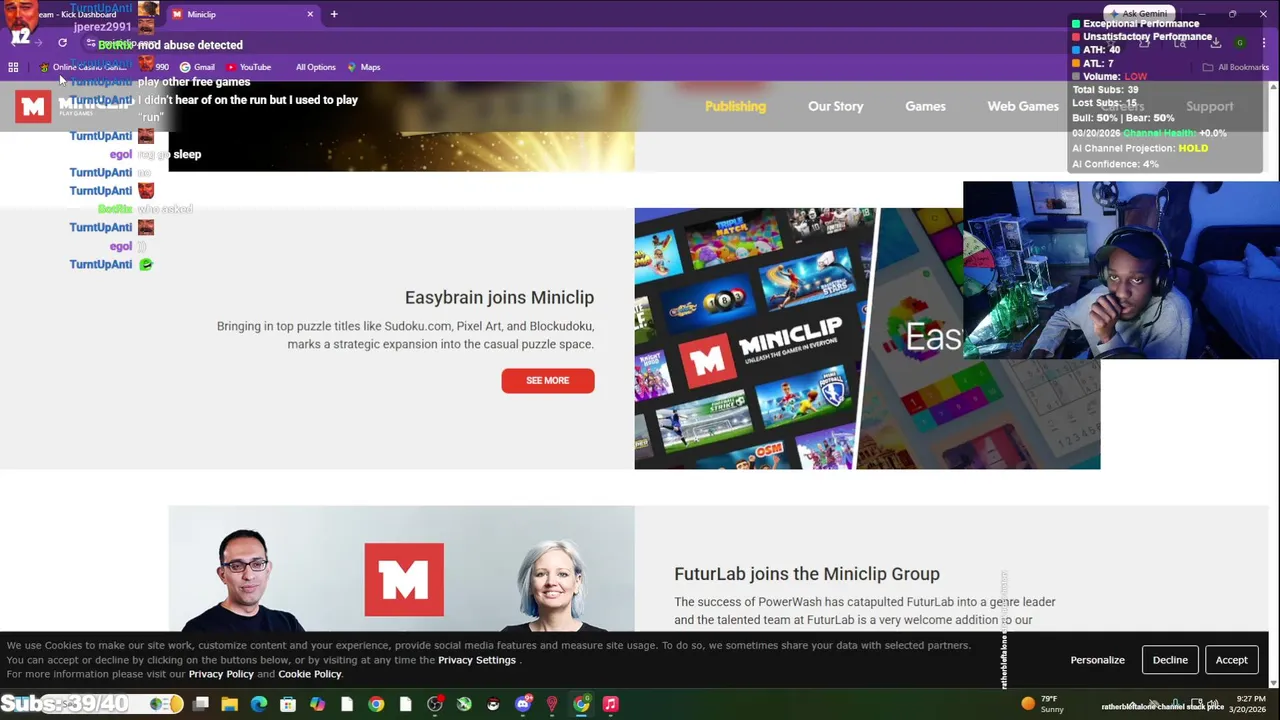Click chat message 'mod abuse detected'
Image resolution: width=1280 pixels, height=720 pixels.
190,45
